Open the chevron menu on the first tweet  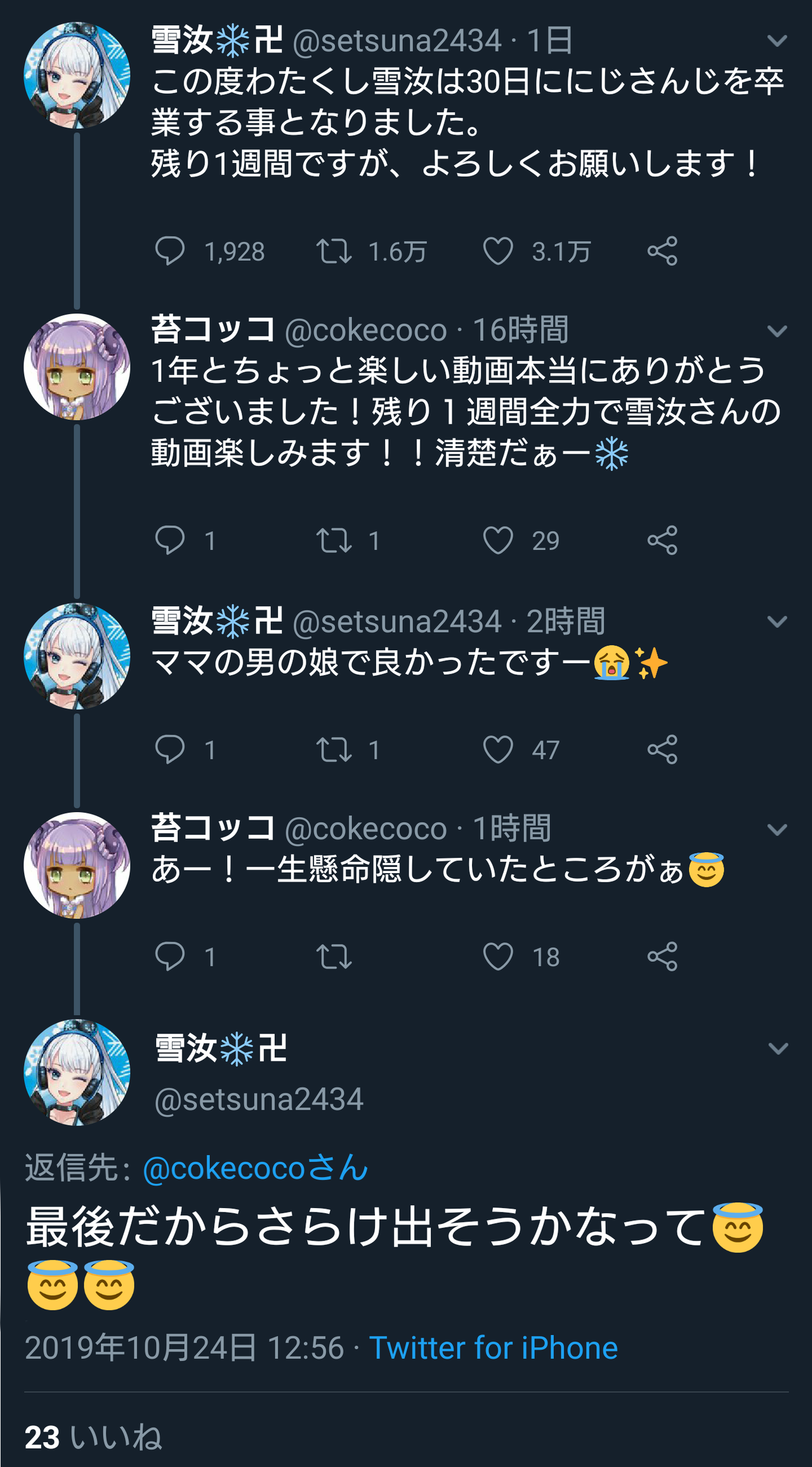pos(777,41)
